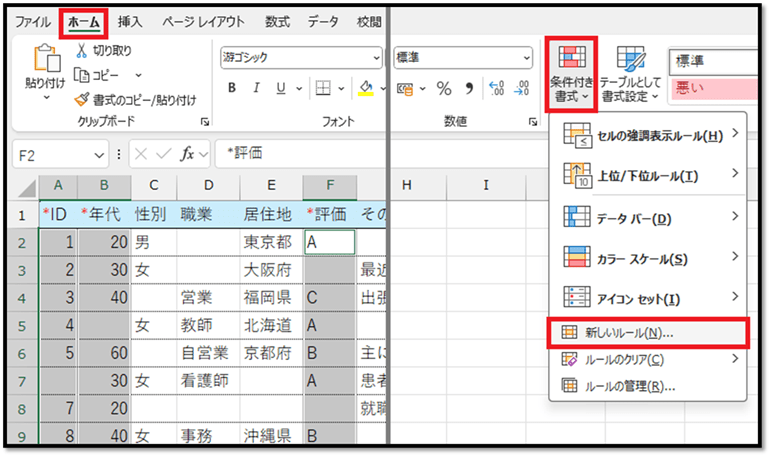
Task: Toggle Bold (B) formatting
Action: pos(231,88)
